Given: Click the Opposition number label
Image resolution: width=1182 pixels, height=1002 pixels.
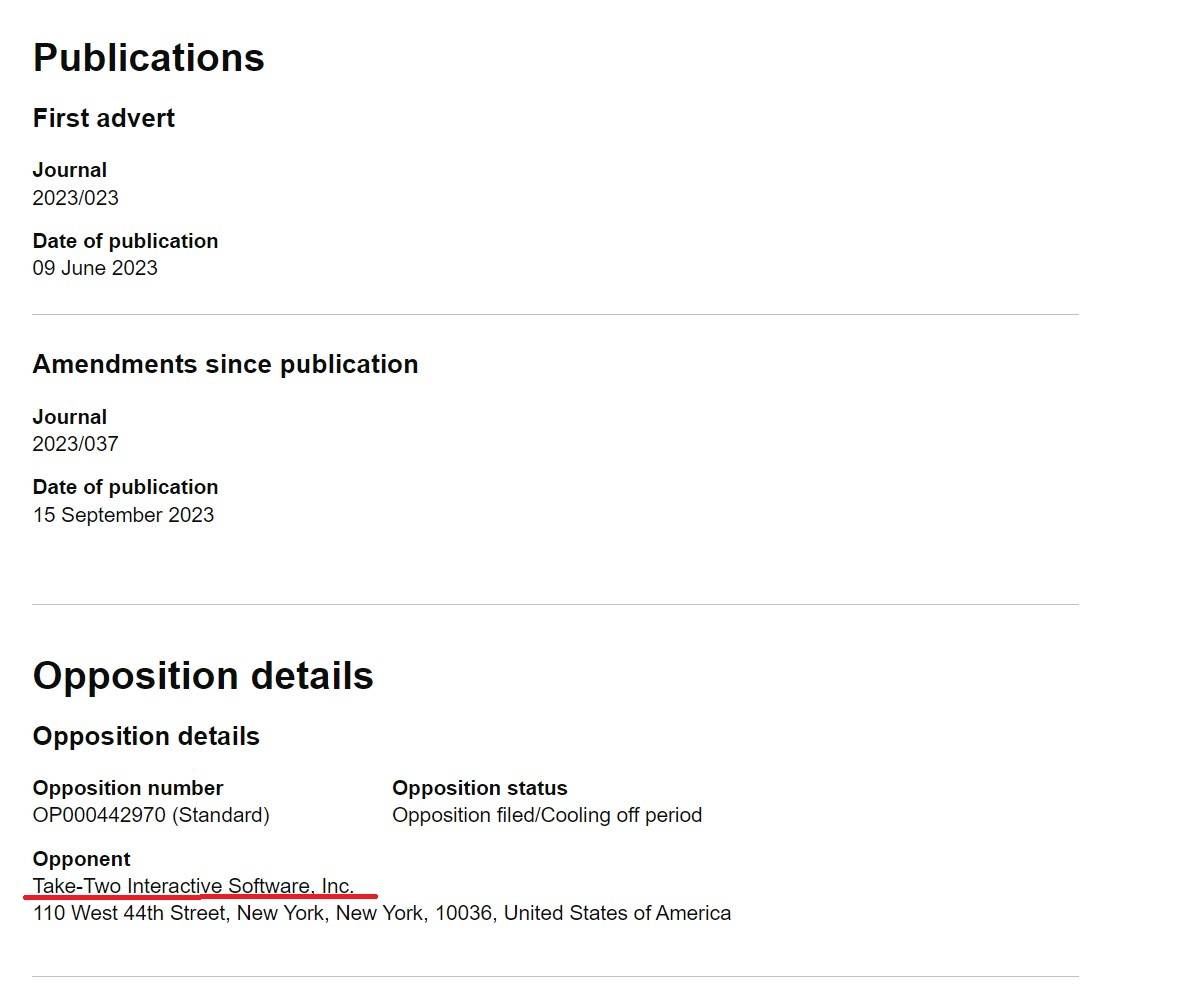Looking at the screenshot, I should pos(128,788).
